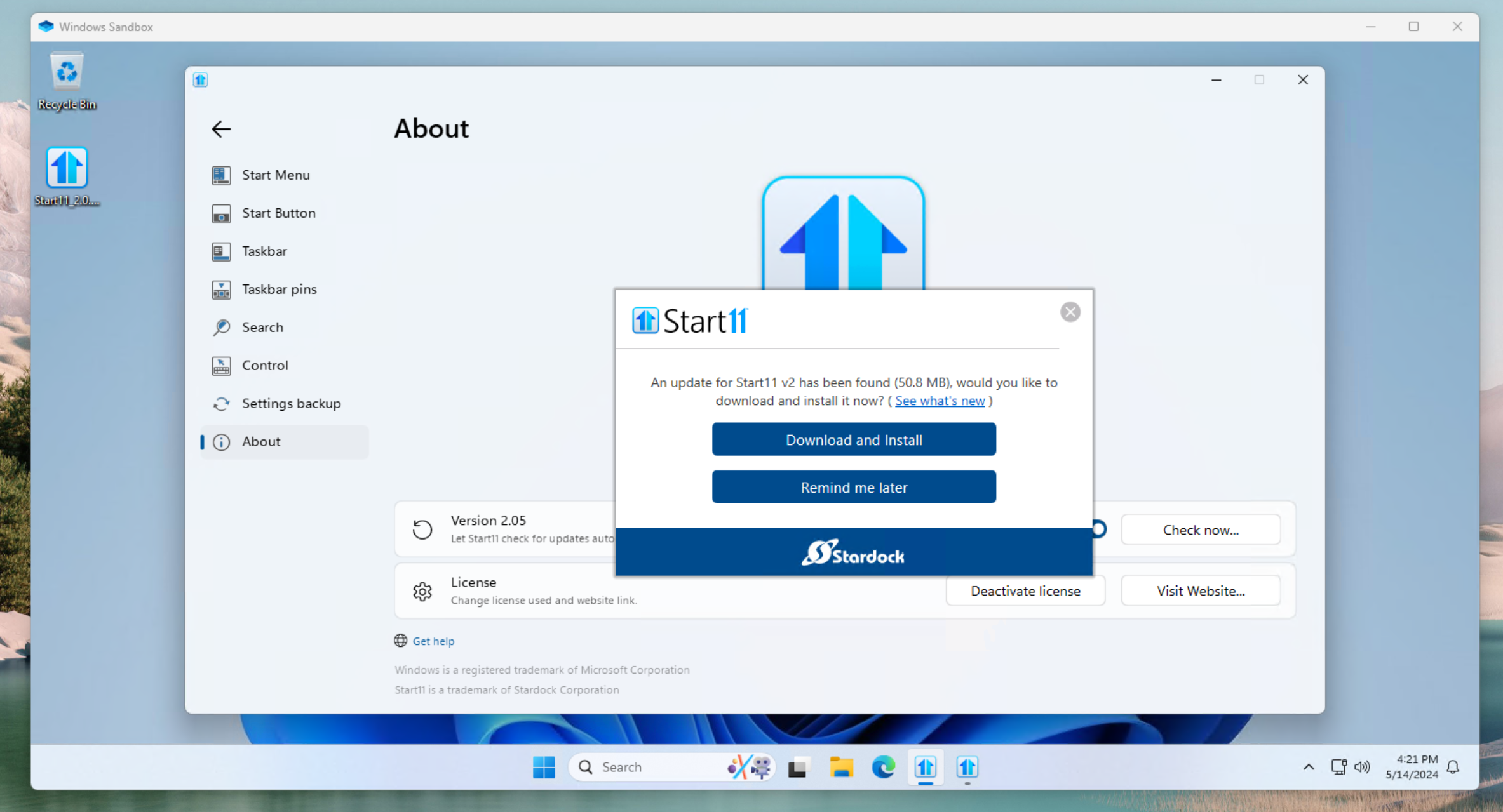The image size is (1503, 812).
Task: Open Start Button settings page
Action: pyautogui.click(x=284, y=213)
